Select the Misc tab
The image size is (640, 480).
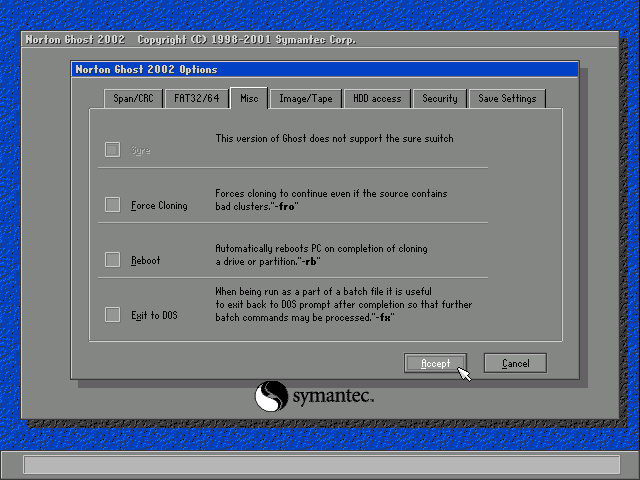click(x=249, y=98)
